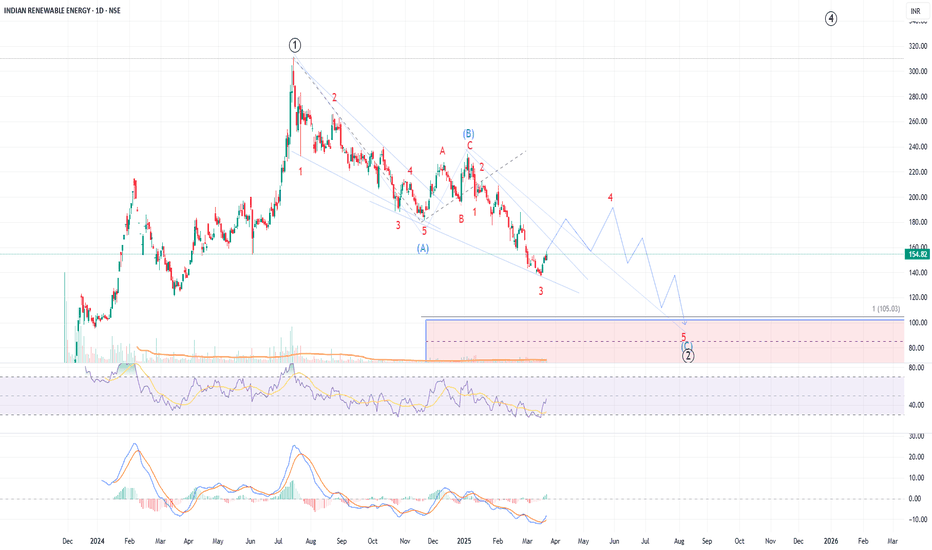932x550 pixels.
Task: Click the red C wave label
Action: pyautogui.click(x=470, y=146)
